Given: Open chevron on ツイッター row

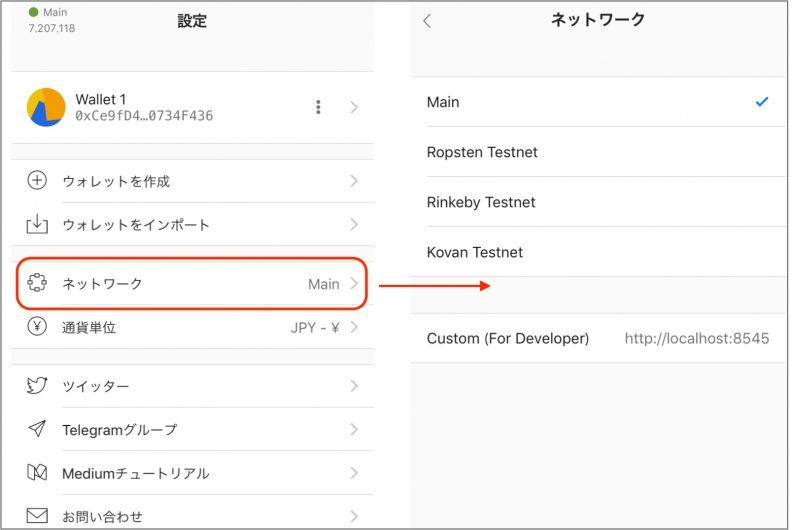Looking at the screenshot, I should [x=354, y=386].
